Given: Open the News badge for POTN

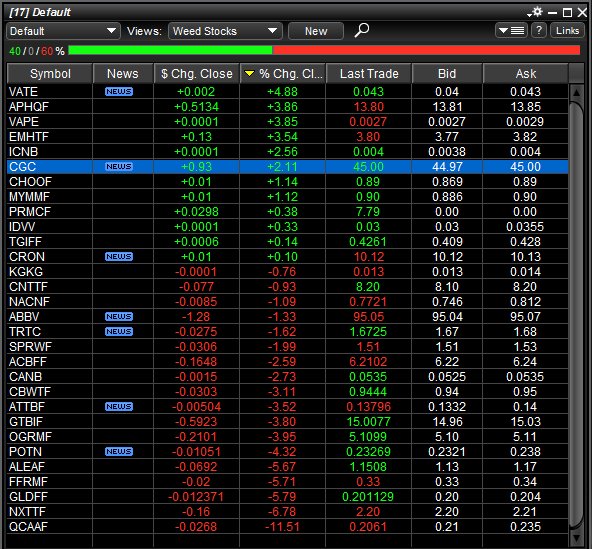Looking at the screenshot, I should tap(119, 451).
